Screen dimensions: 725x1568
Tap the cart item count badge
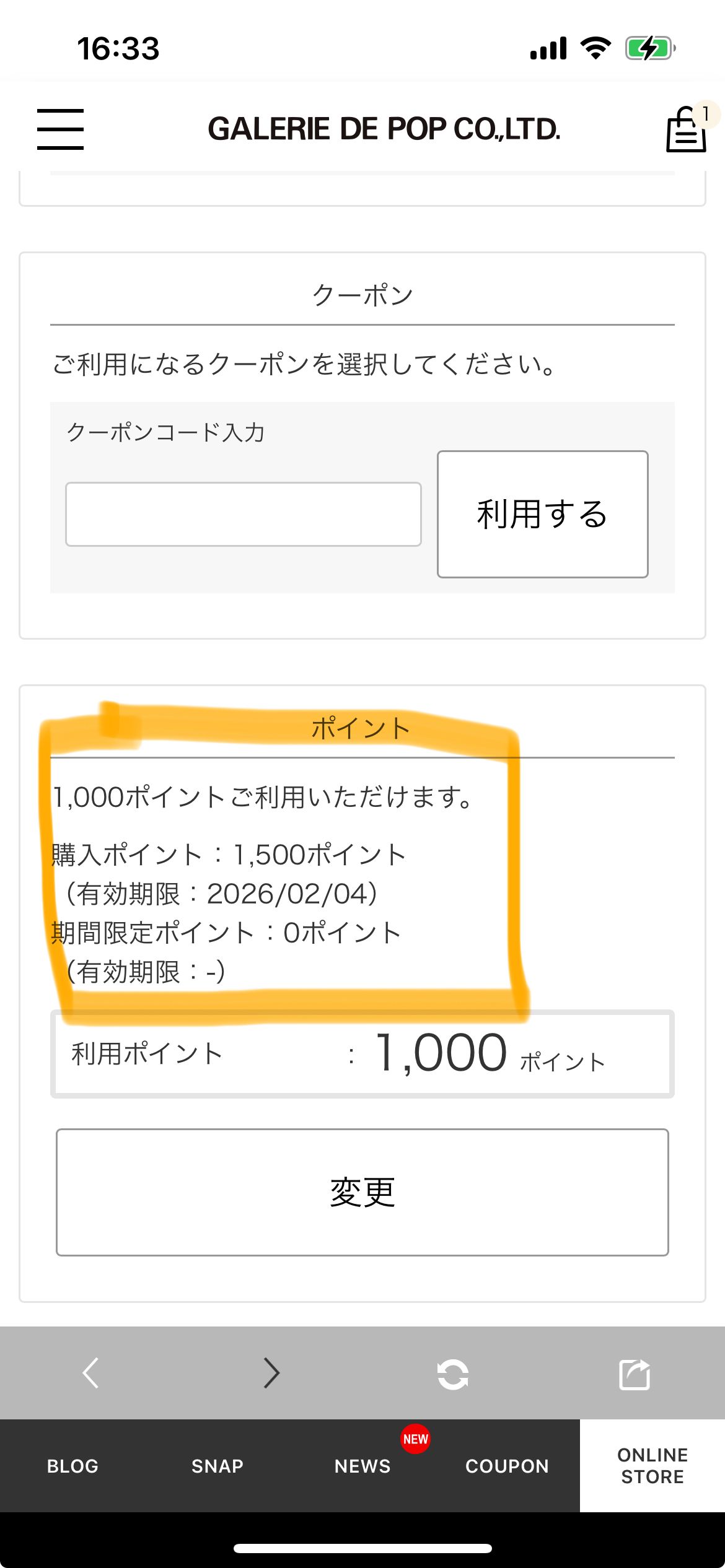pyautogui.click(x=706, y=114)
